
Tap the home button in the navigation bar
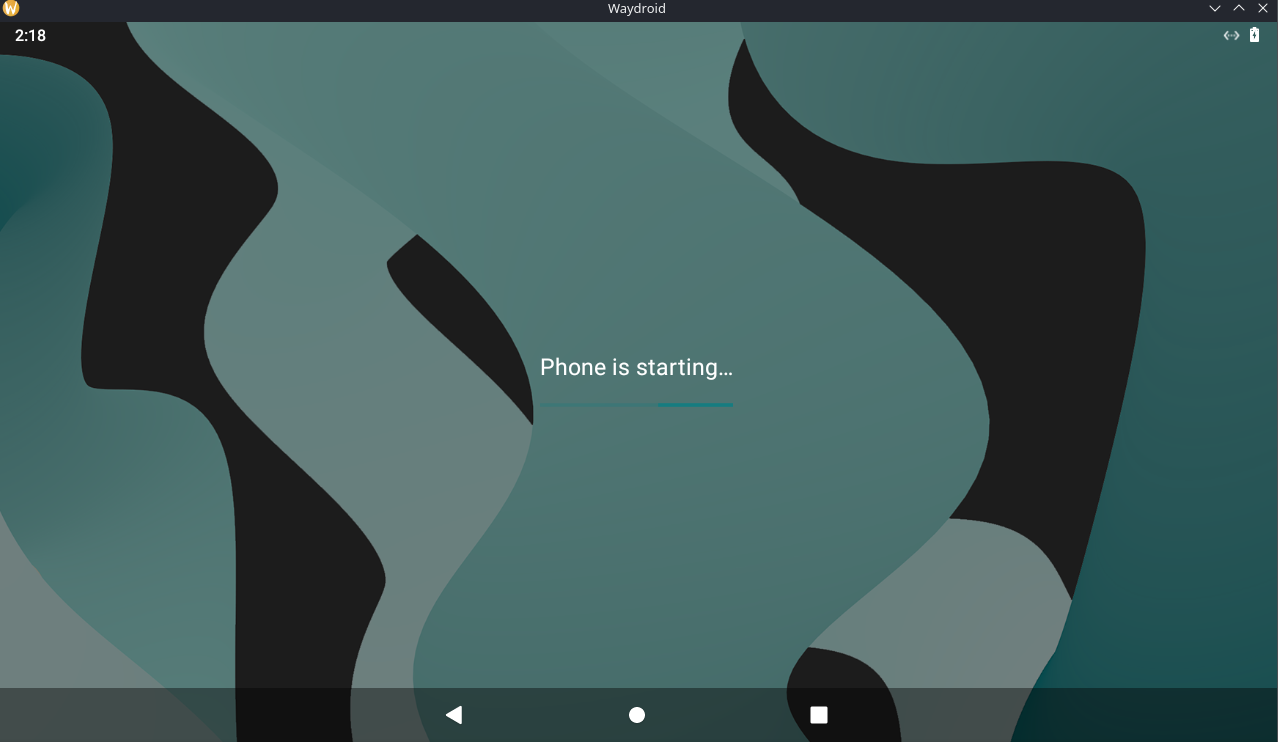(636, 714)
